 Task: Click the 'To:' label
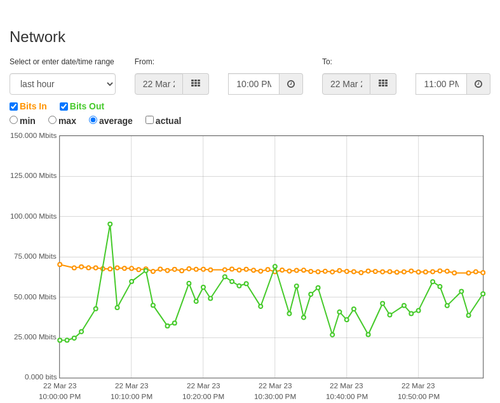[x=327, y=62]
